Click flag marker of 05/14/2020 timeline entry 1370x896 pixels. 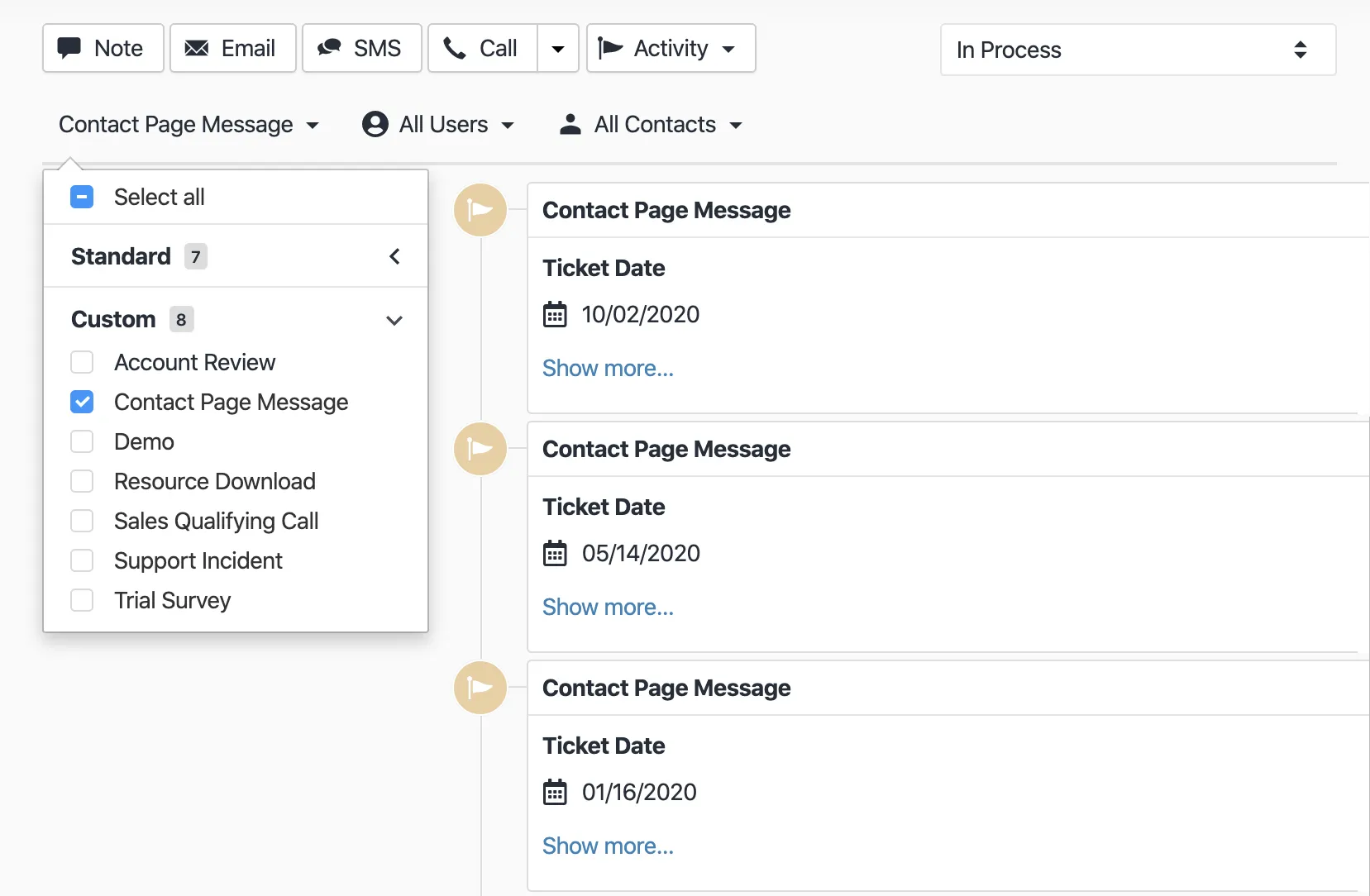point(480,449)
